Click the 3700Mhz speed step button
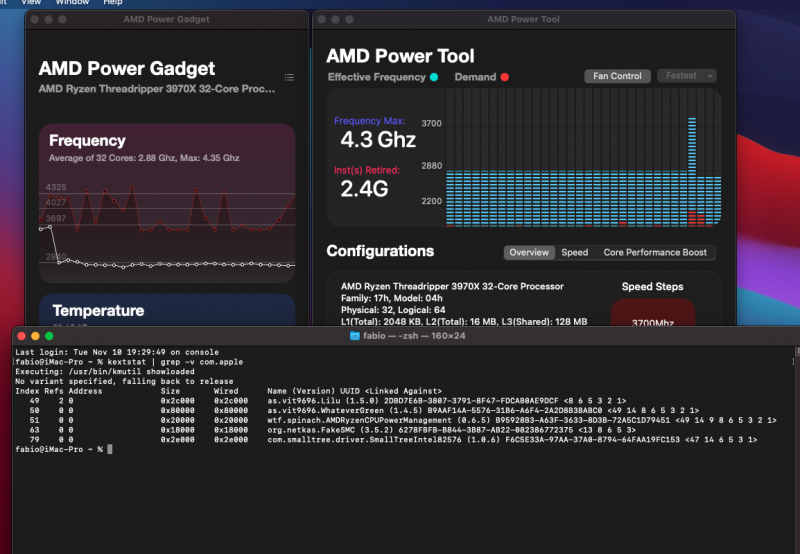This screenshot has height=554, width=800. coord(654,323)
